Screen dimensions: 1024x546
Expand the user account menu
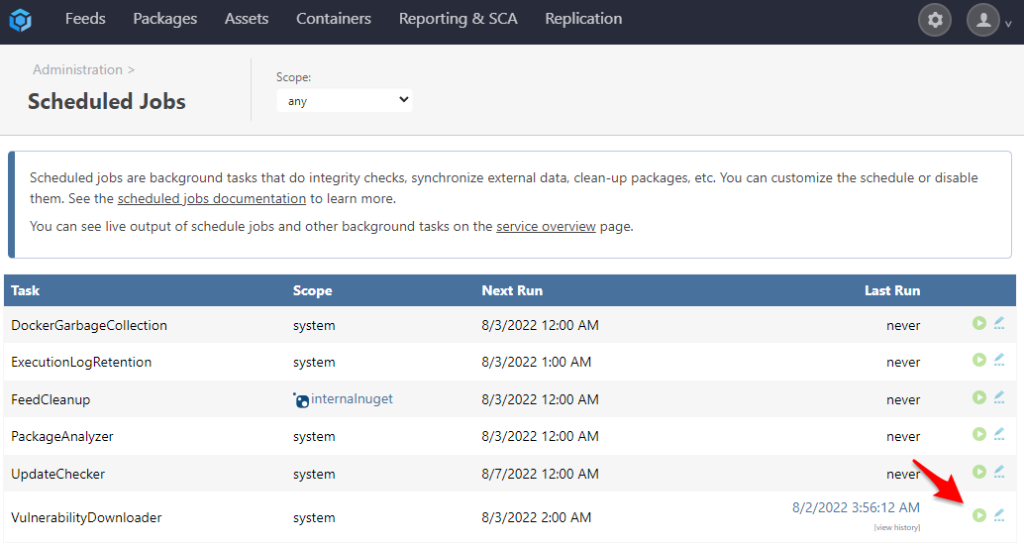(989, 20)
